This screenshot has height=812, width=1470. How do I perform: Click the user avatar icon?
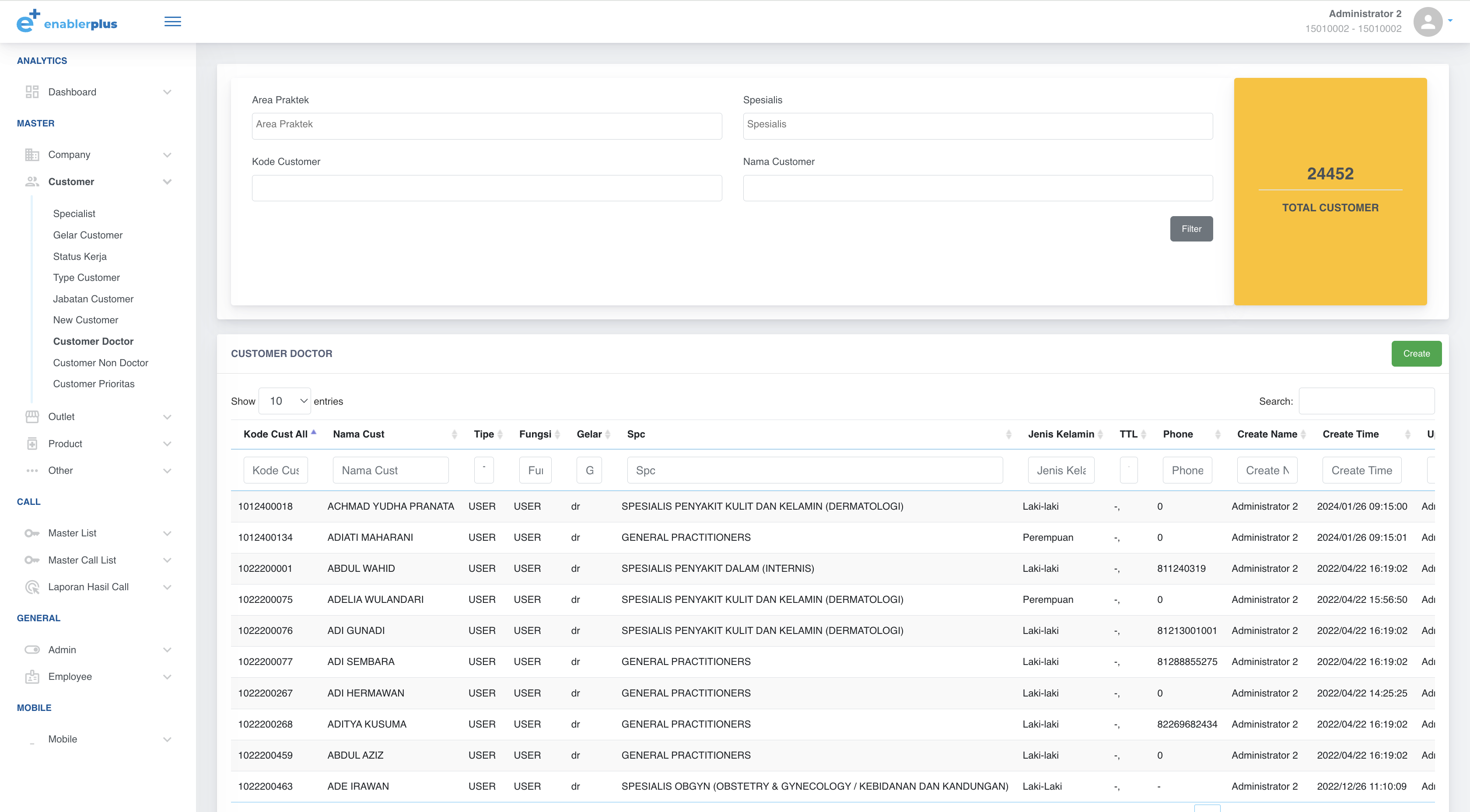tap(1428, 22)
